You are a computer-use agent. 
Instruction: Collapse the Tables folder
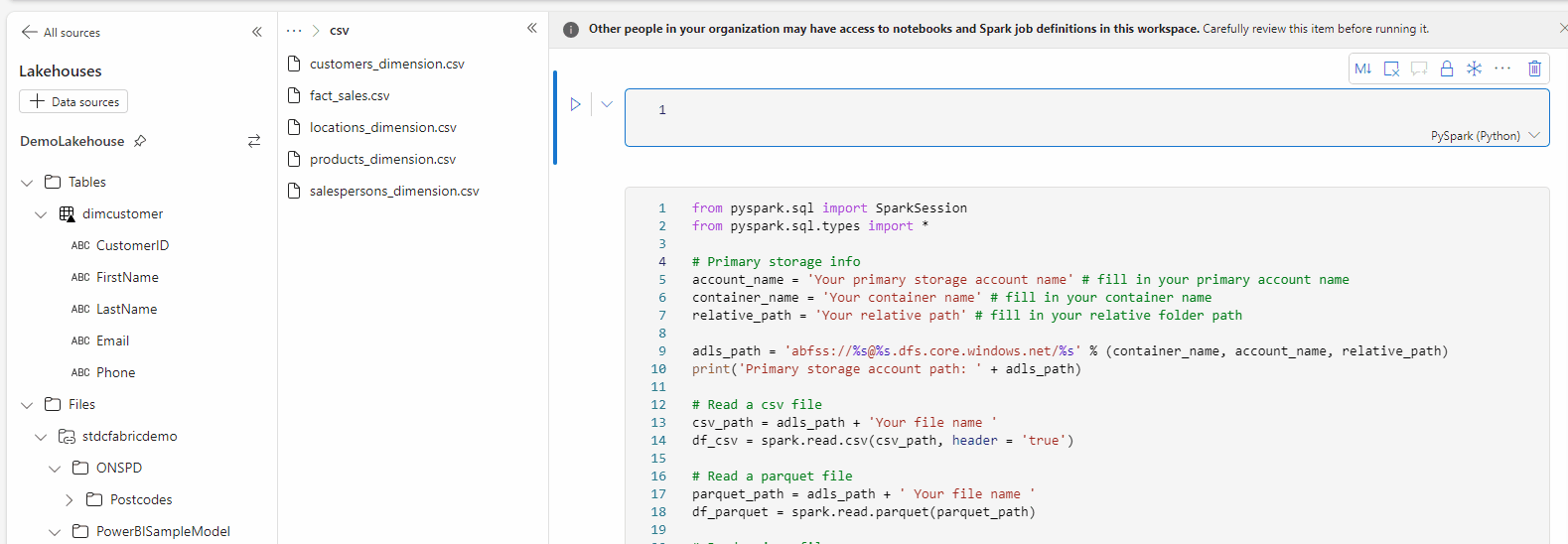pos(27,183)
